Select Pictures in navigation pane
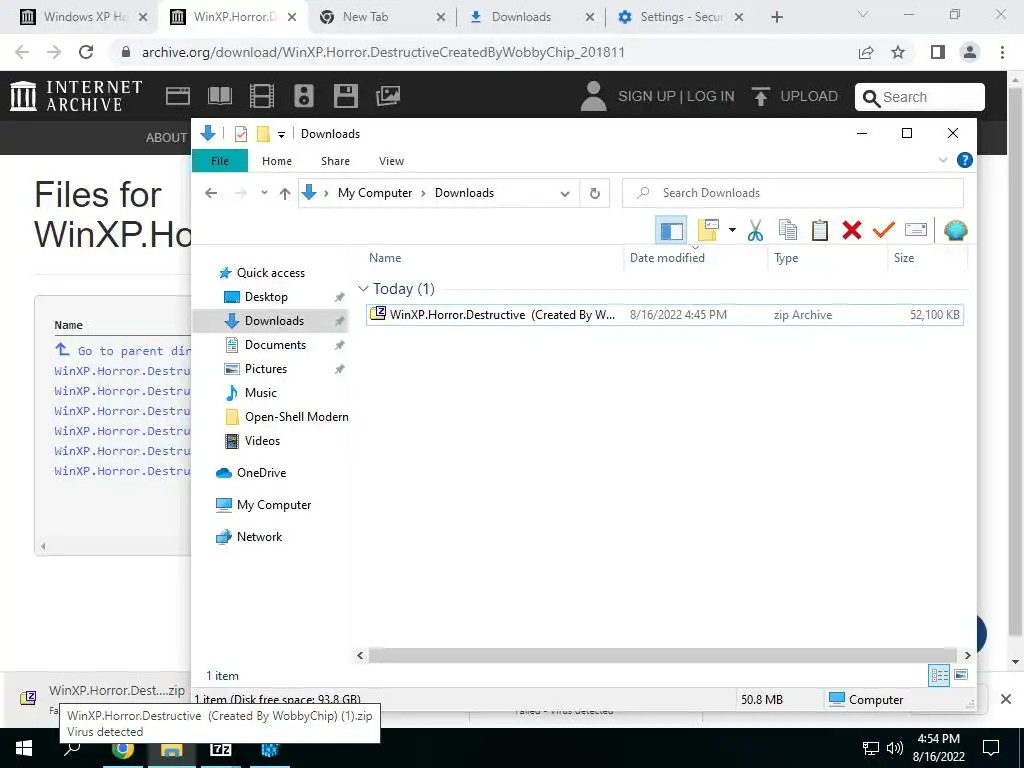 pos(265,369)
